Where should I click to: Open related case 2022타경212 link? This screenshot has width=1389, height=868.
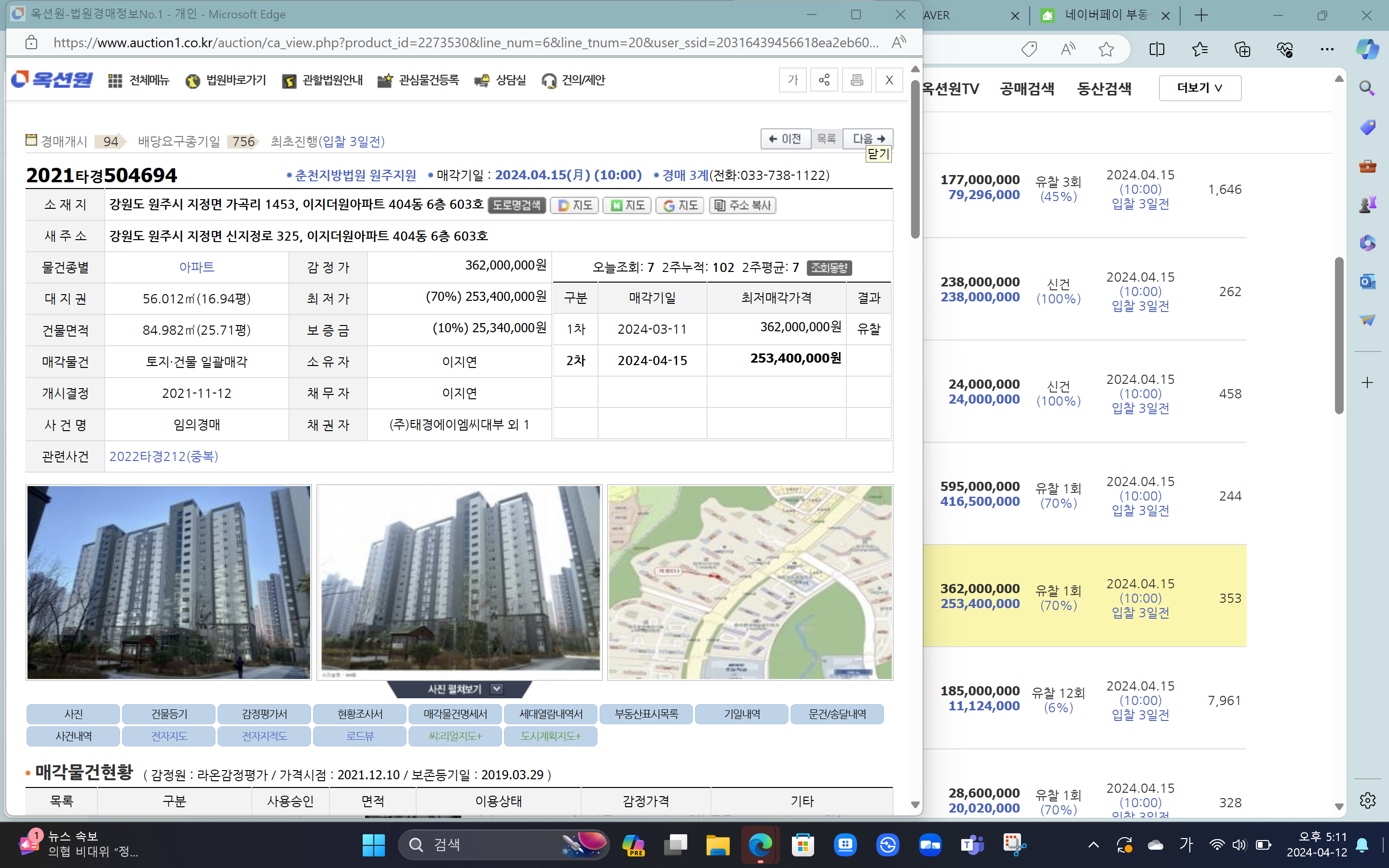pyautogui.click(x=163, y=456)
